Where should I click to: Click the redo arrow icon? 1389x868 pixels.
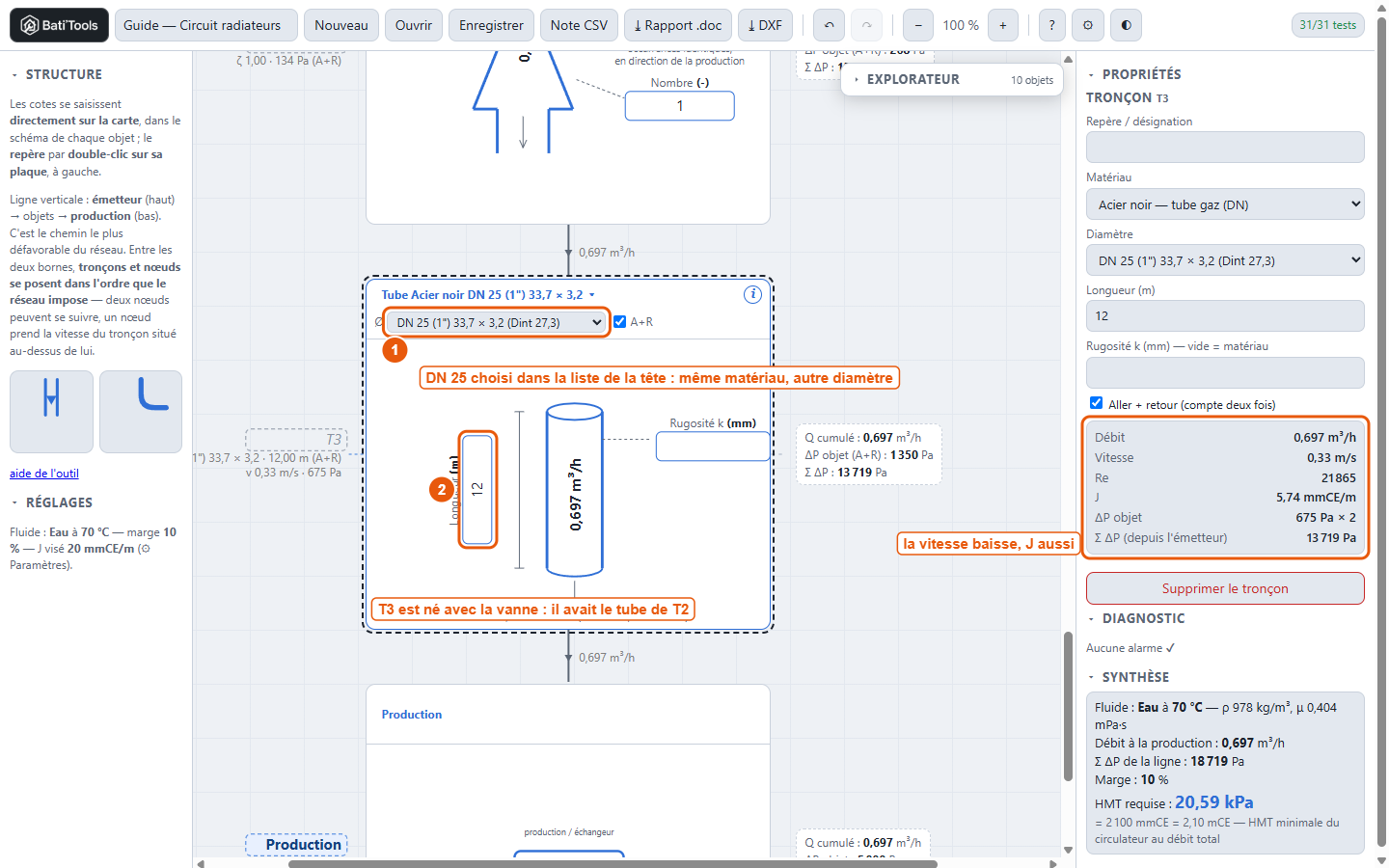click(866, 25)
